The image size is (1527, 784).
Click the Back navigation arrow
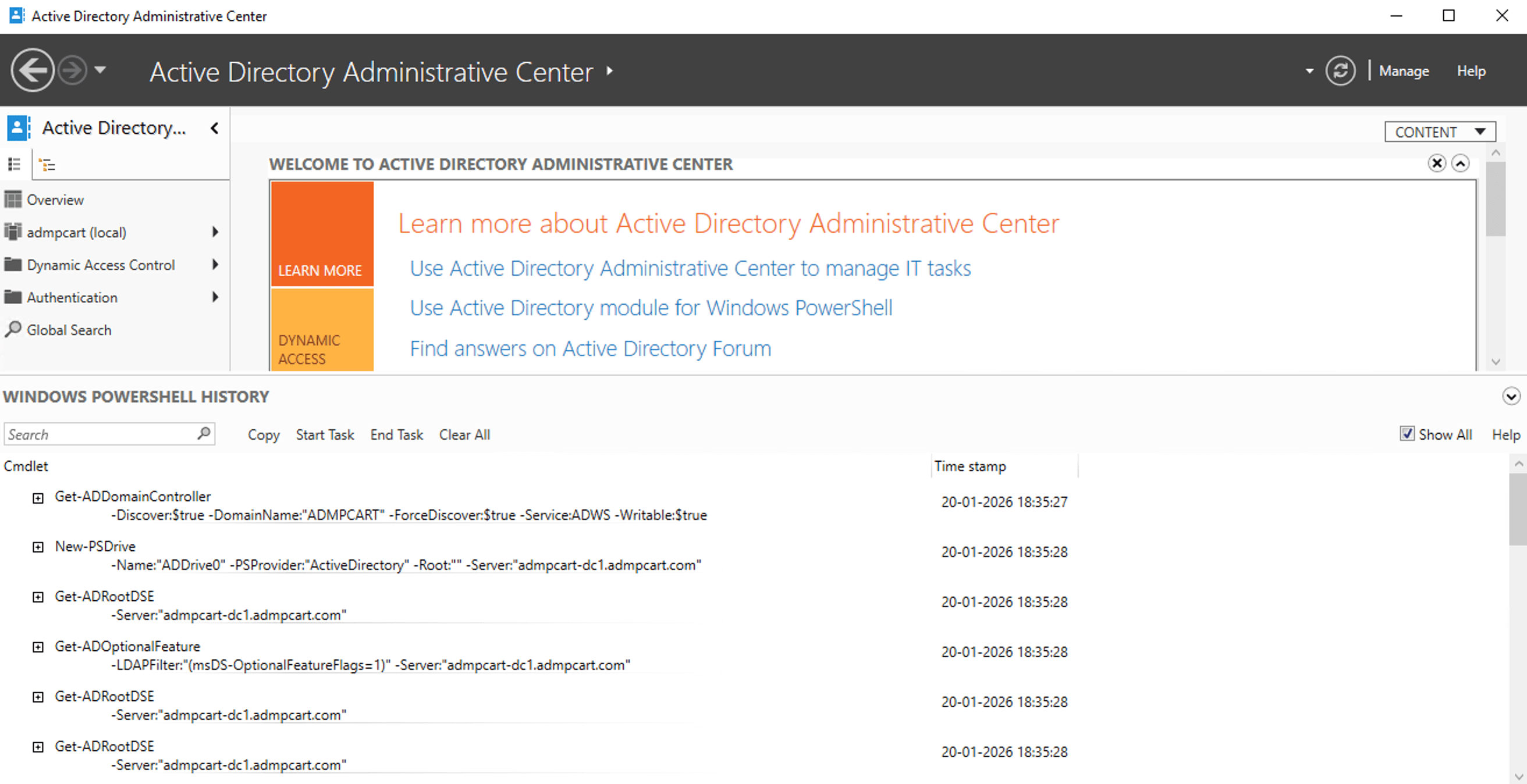(33, 70)
